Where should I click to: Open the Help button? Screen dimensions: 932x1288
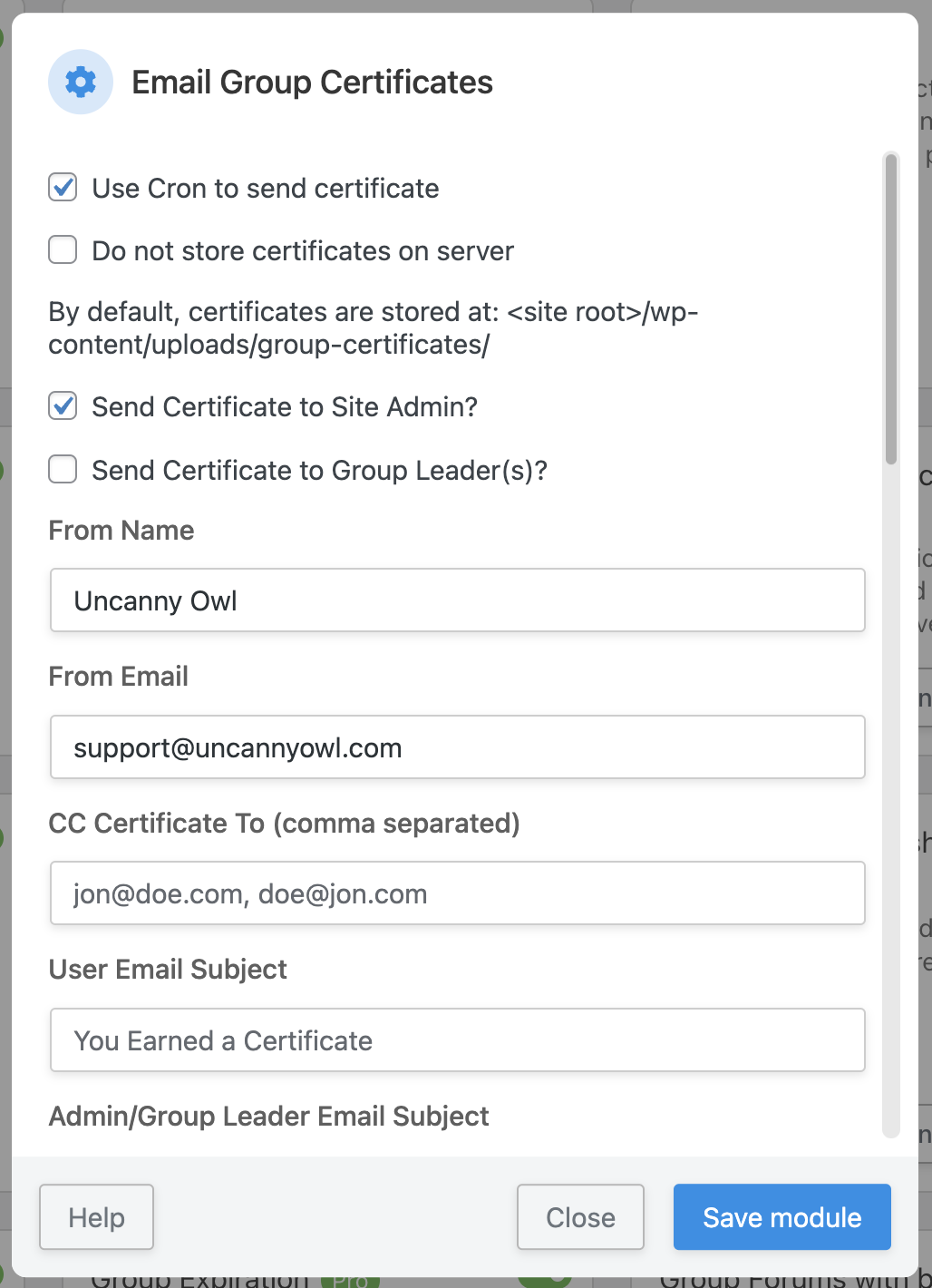click(x=96, y=1217)
